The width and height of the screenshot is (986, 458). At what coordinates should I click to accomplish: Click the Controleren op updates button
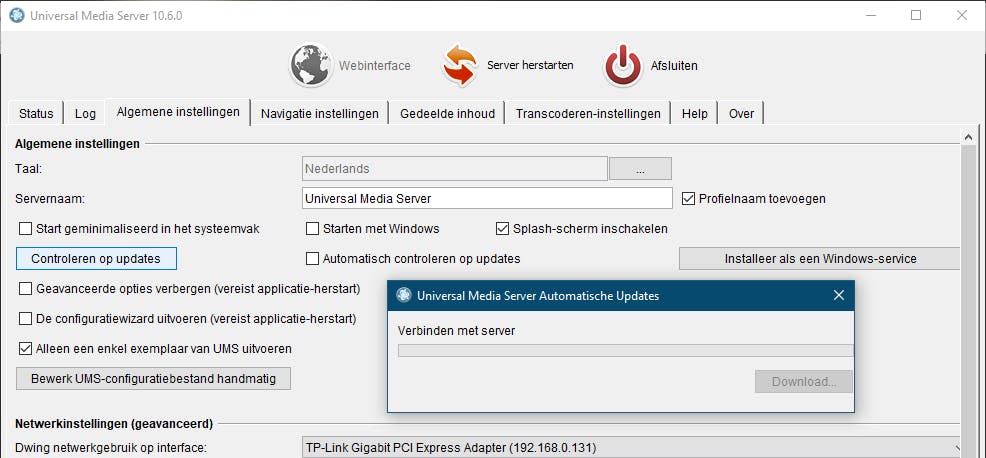96,259
